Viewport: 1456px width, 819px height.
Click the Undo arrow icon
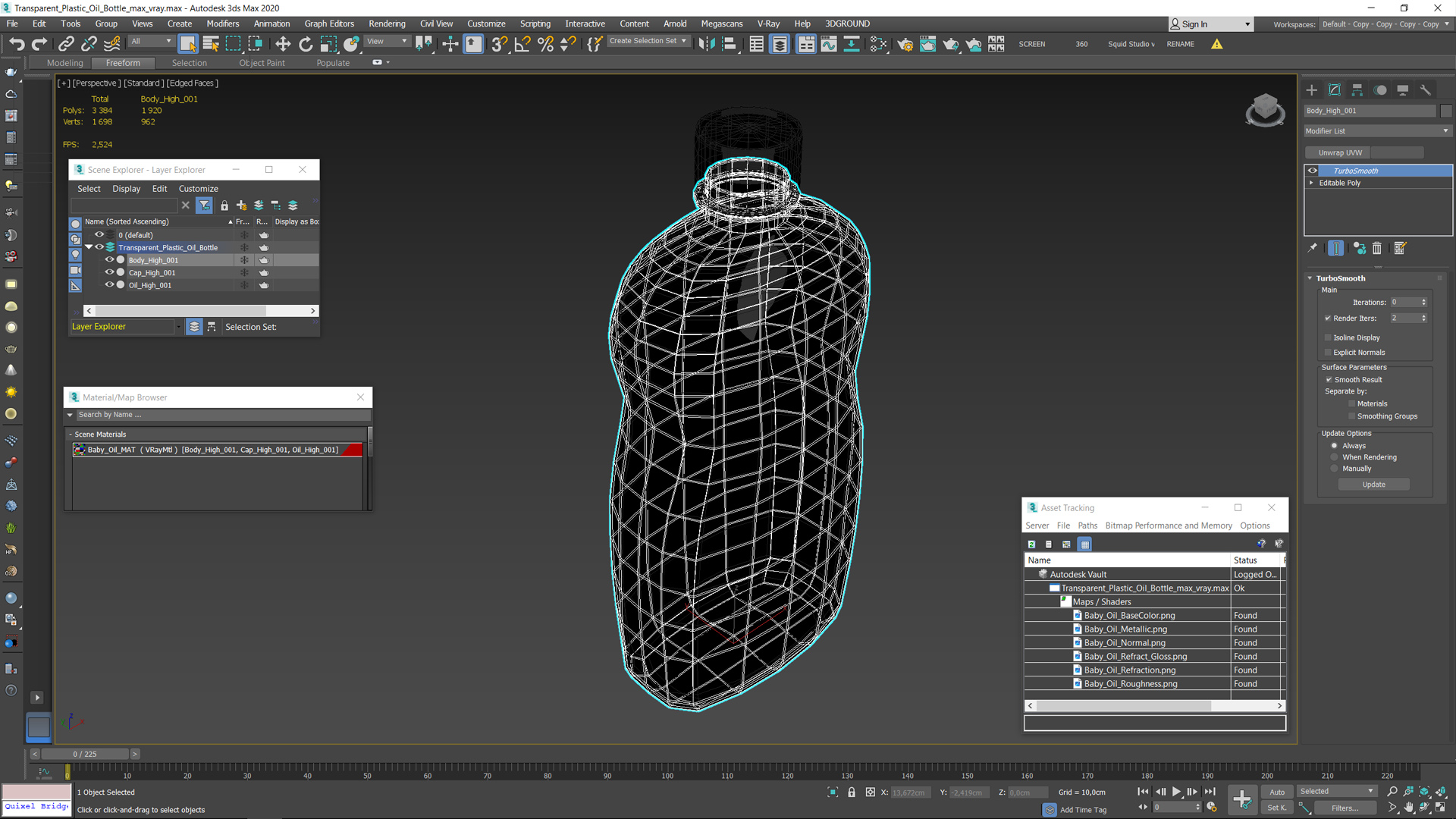point(17,44)
